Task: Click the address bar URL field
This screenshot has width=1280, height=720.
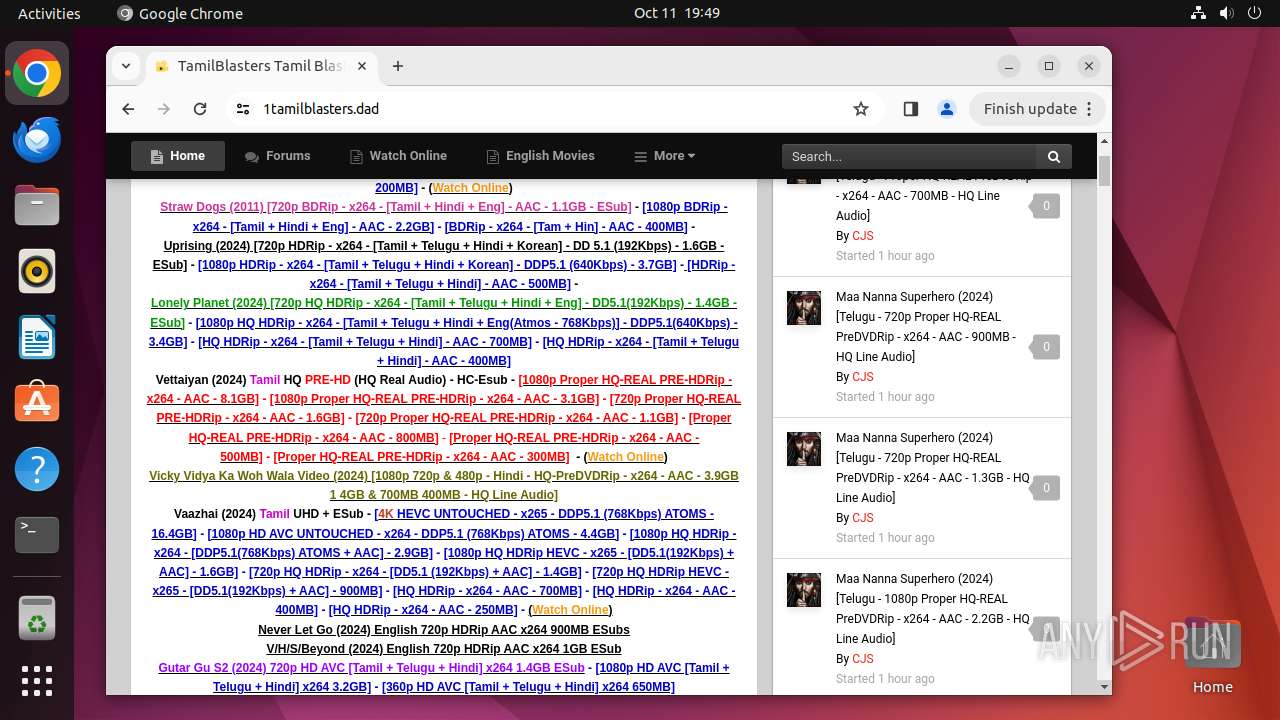Action: click(550, 109)
